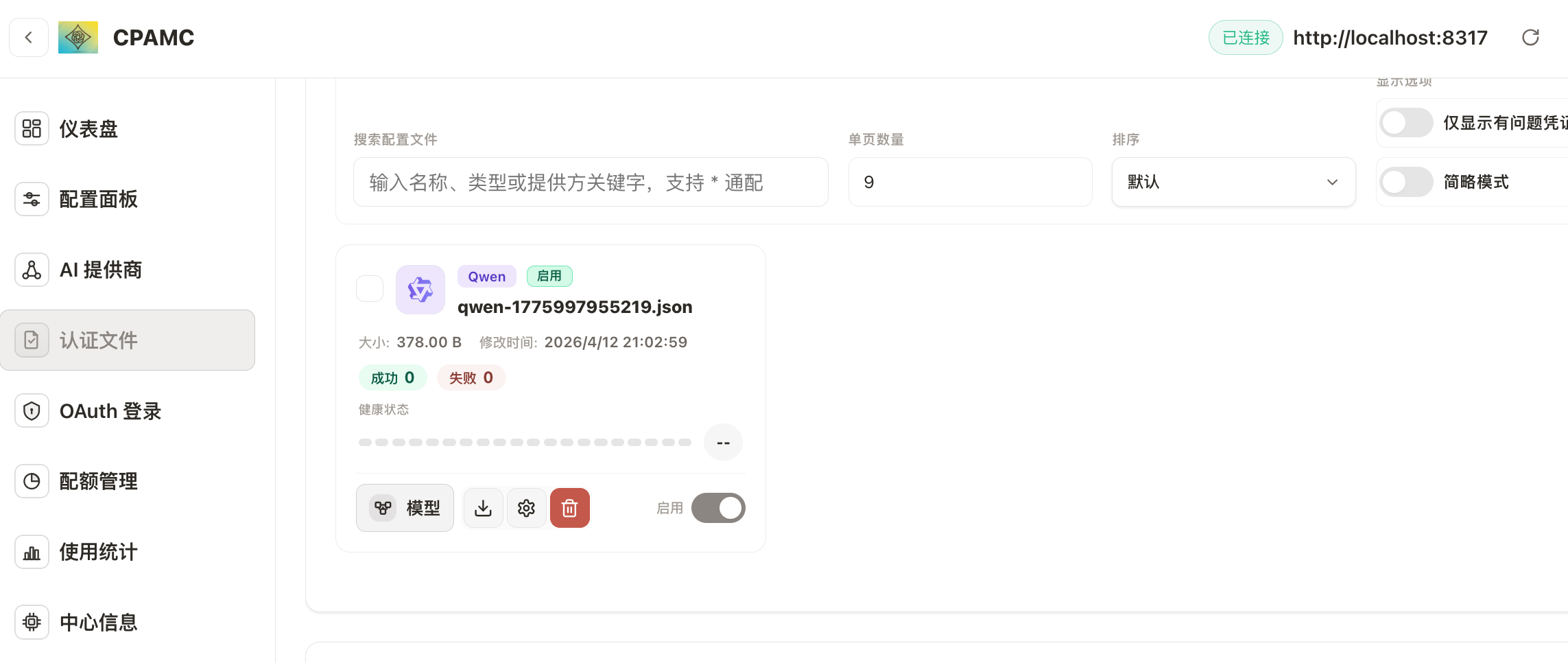The height and width of the screenshot is (663, 1568).
Task: Click the 模型 button on the credential card
Action: pyautogui.click(x=405, y=508)
